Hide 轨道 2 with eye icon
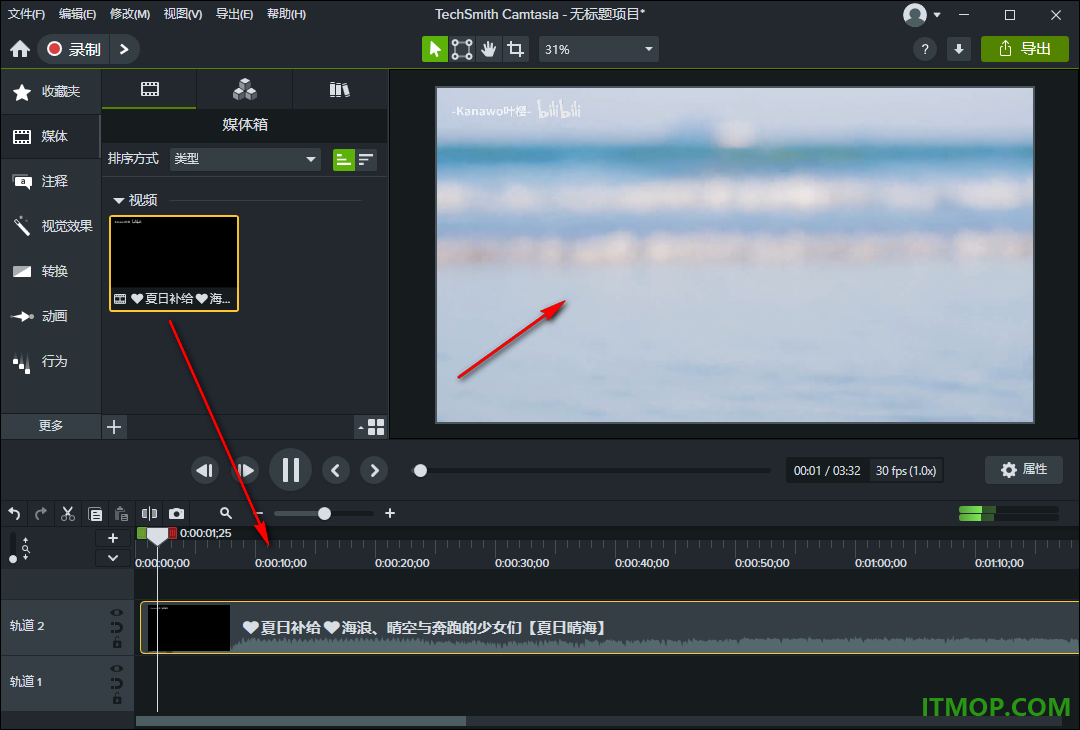This screenshot has width=1080, height=730. coord(116,612)
